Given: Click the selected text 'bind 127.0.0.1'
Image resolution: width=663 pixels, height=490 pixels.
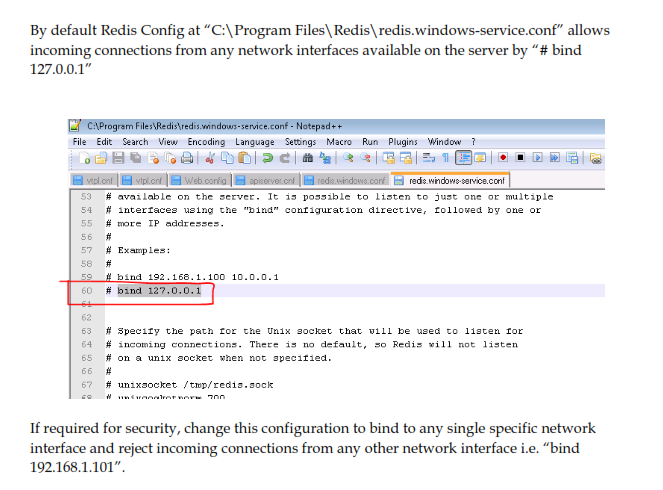Looking at the screenshot, I should coord(159,290).
